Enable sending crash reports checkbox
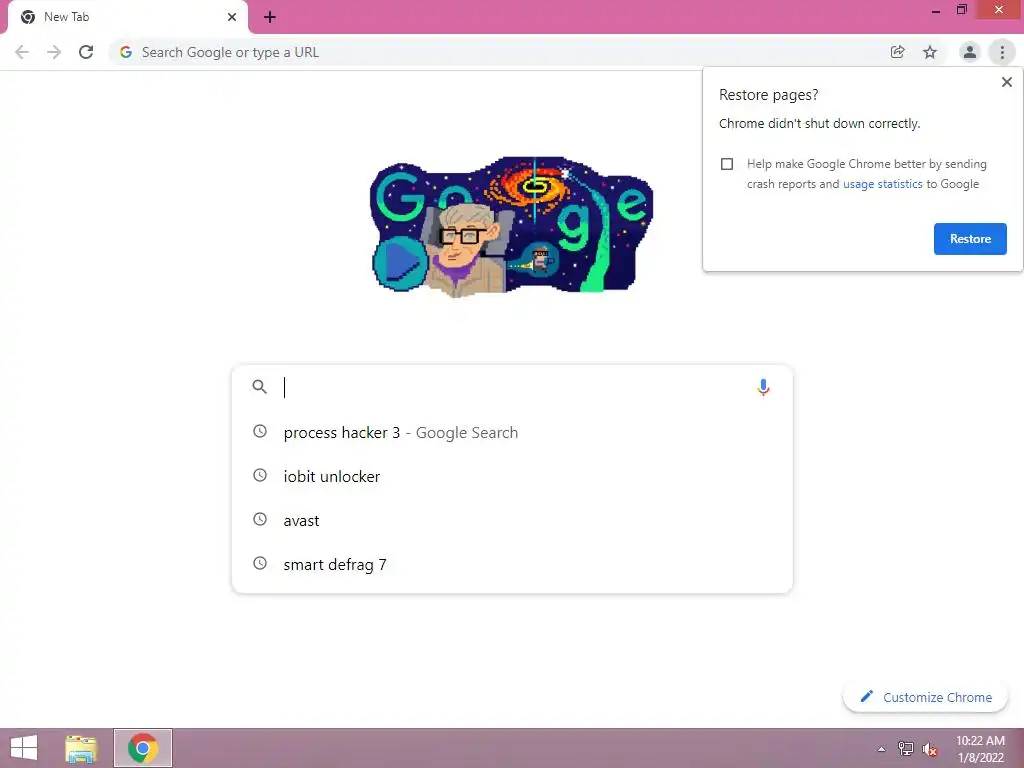The width and height of the screenshot is (1024, 768). (727, 164)
